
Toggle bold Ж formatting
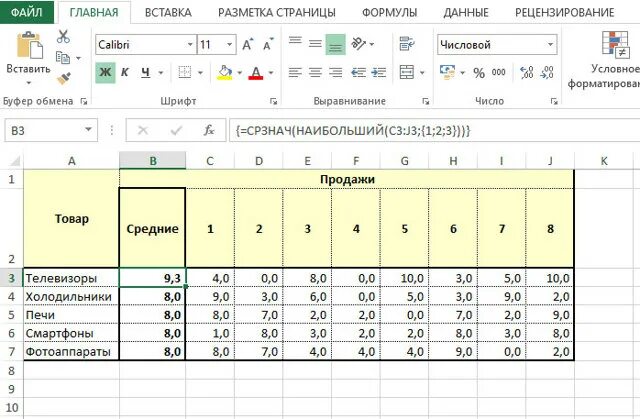pos(105,73)
